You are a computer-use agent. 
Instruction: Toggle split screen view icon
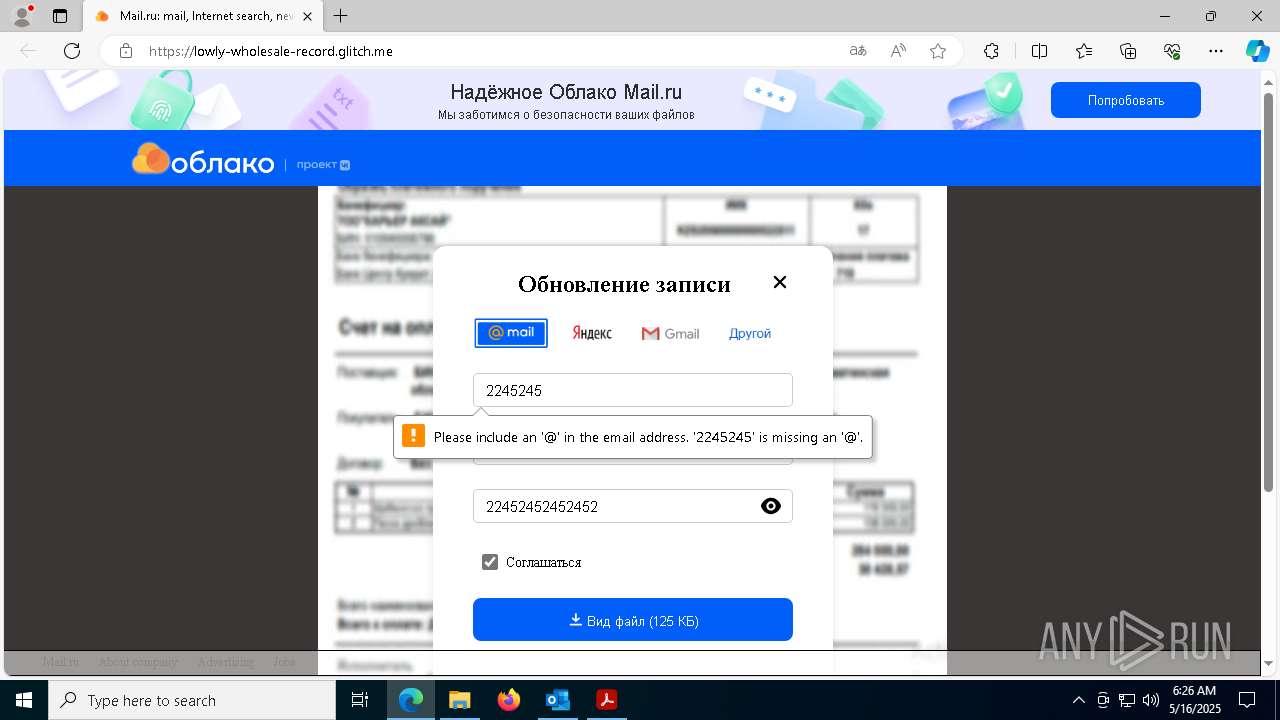click(1039, 51)
